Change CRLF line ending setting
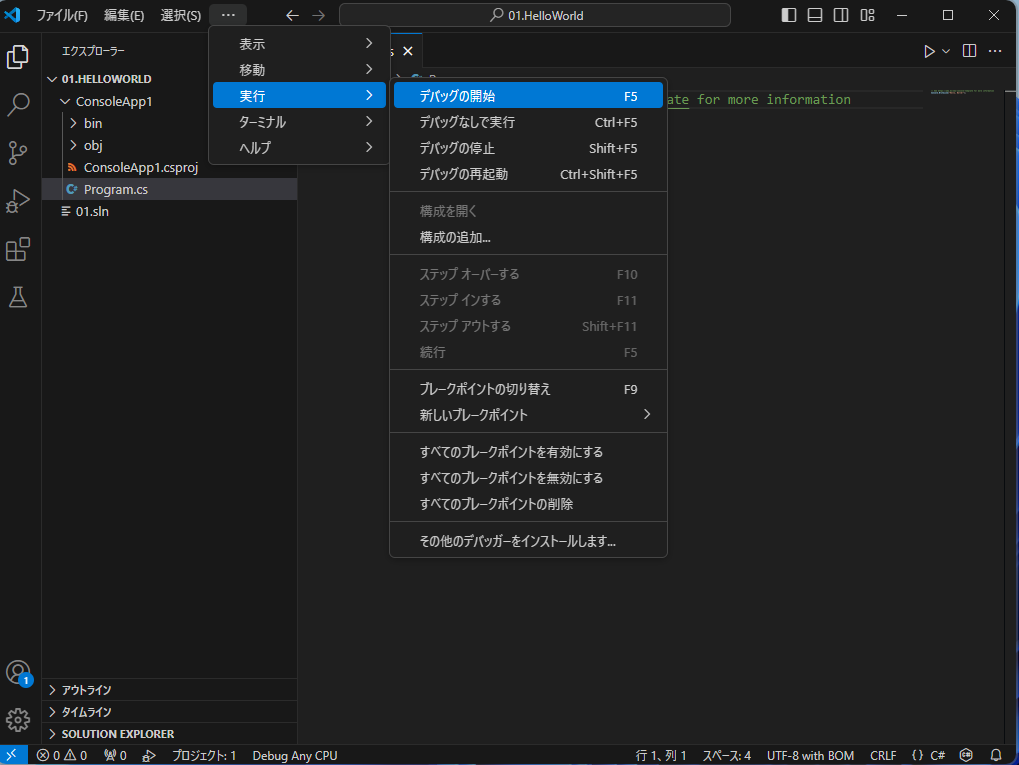The height and width of the screenshot is (765, 1019). click(x=883, y=755)
